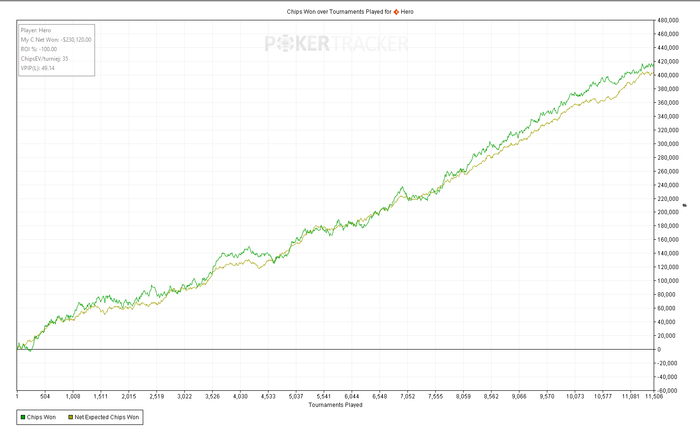Click the y-axis label '-20,000'
This screenshot has width=700, height=432.
tap(668, 363)
